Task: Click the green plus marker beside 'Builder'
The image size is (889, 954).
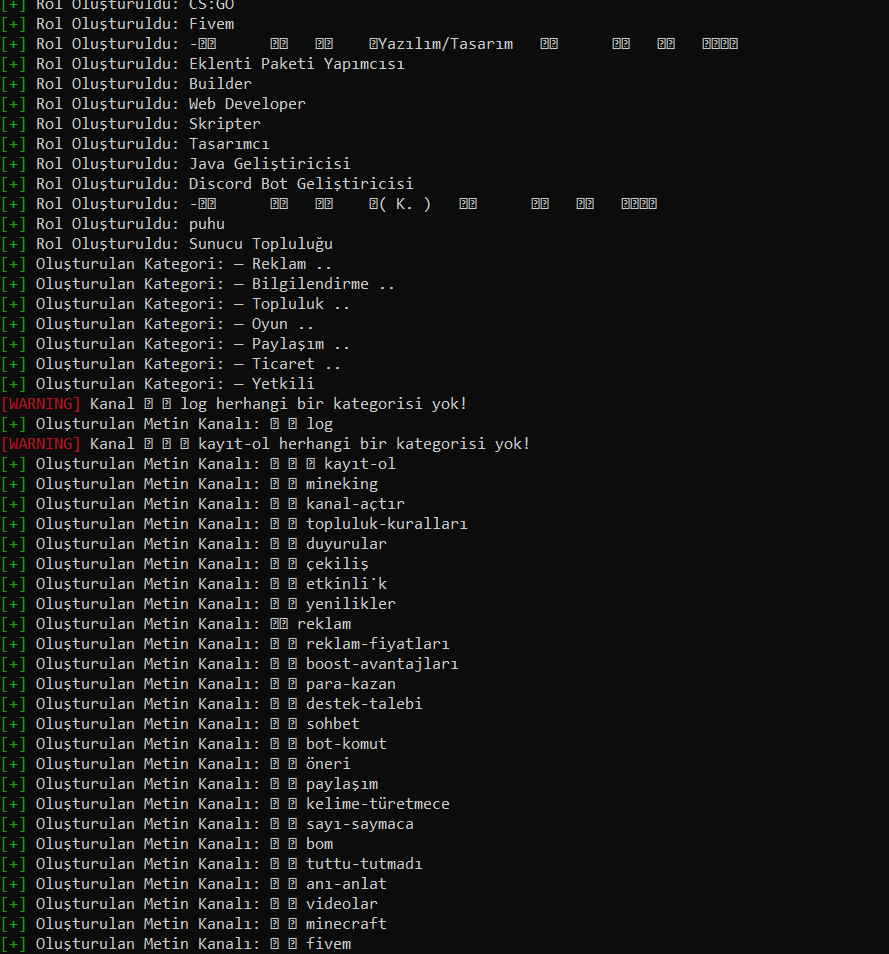Action: point(13,84)
